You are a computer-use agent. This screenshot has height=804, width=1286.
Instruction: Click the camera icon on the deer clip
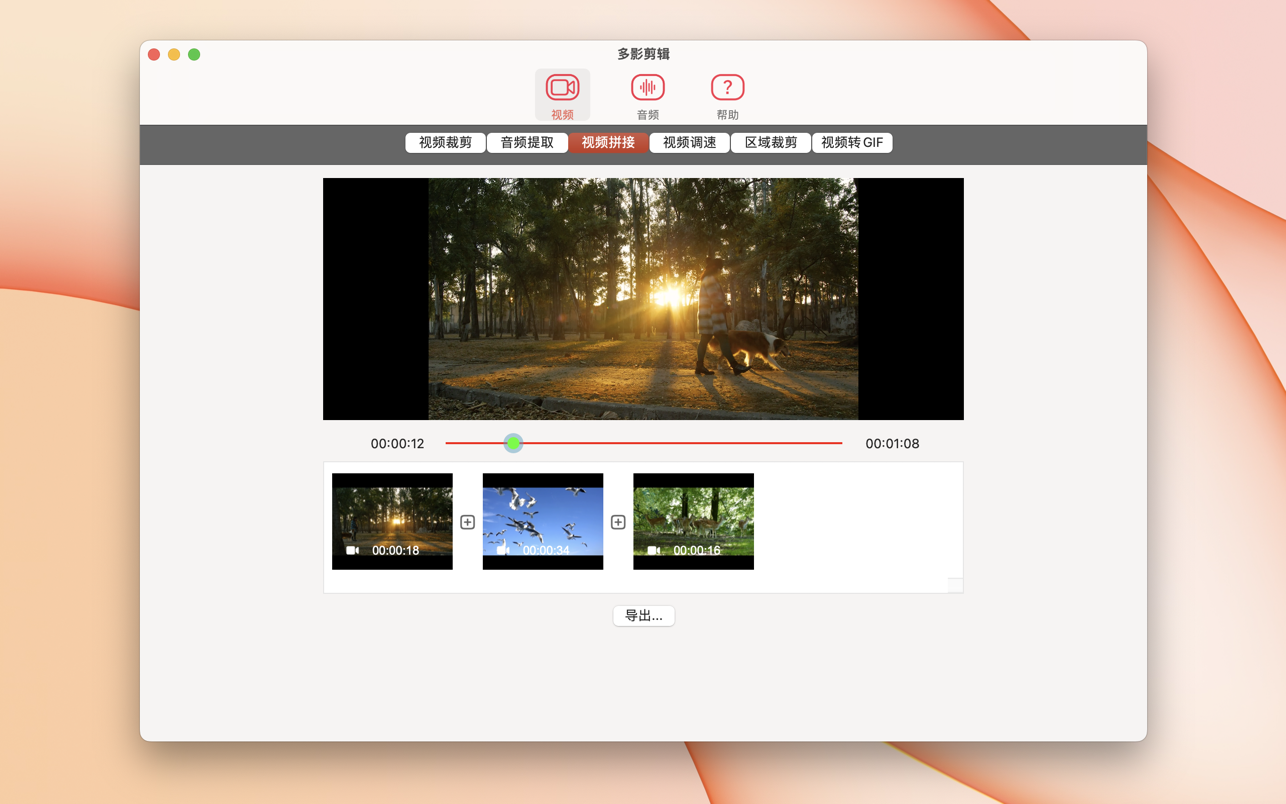tap(653, 550)
